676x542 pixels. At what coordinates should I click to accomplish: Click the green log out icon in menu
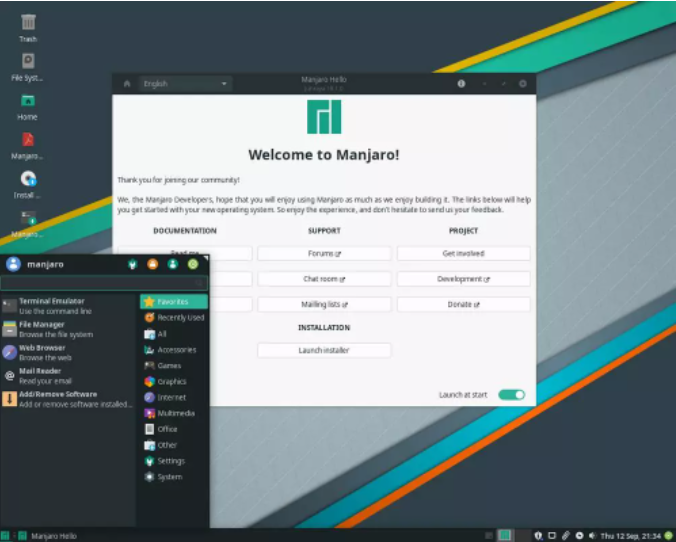[193, 264]
